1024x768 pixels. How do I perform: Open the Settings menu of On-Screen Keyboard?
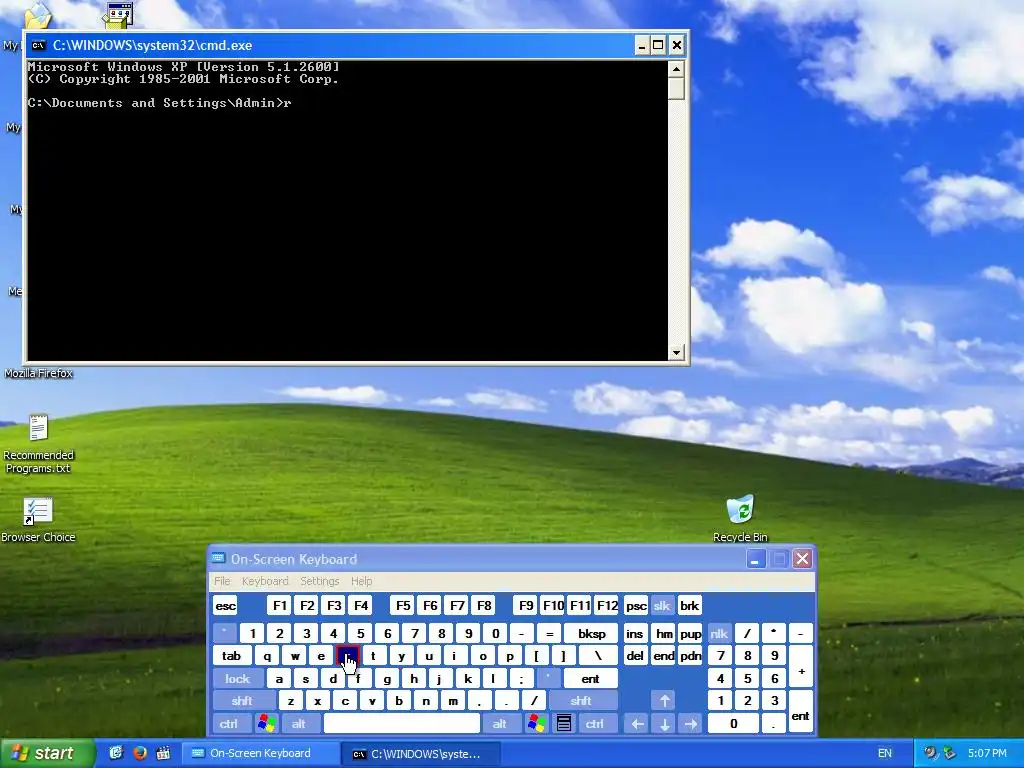coord(319,581)
